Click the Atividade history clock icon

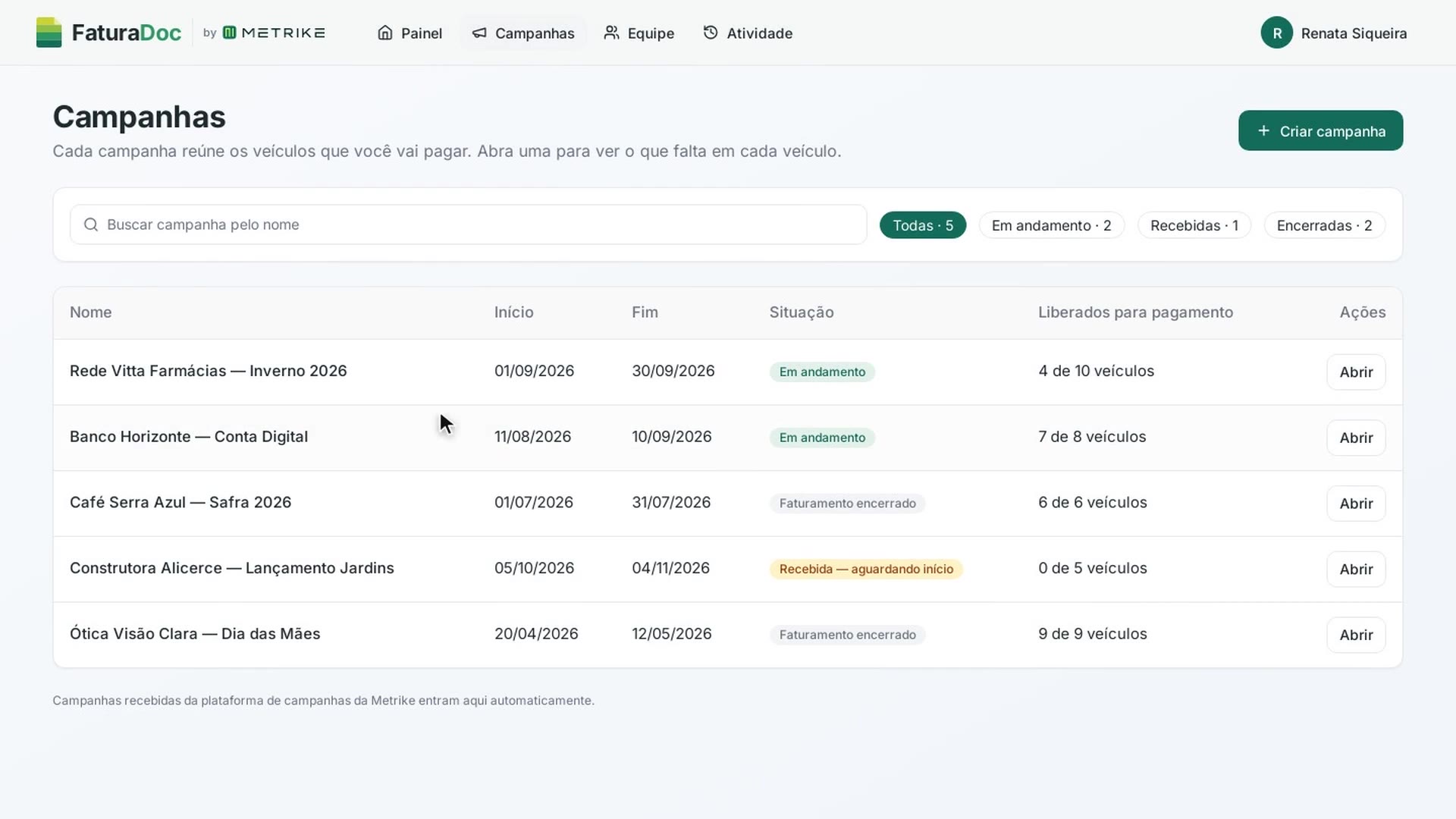(x=711, y=33)
